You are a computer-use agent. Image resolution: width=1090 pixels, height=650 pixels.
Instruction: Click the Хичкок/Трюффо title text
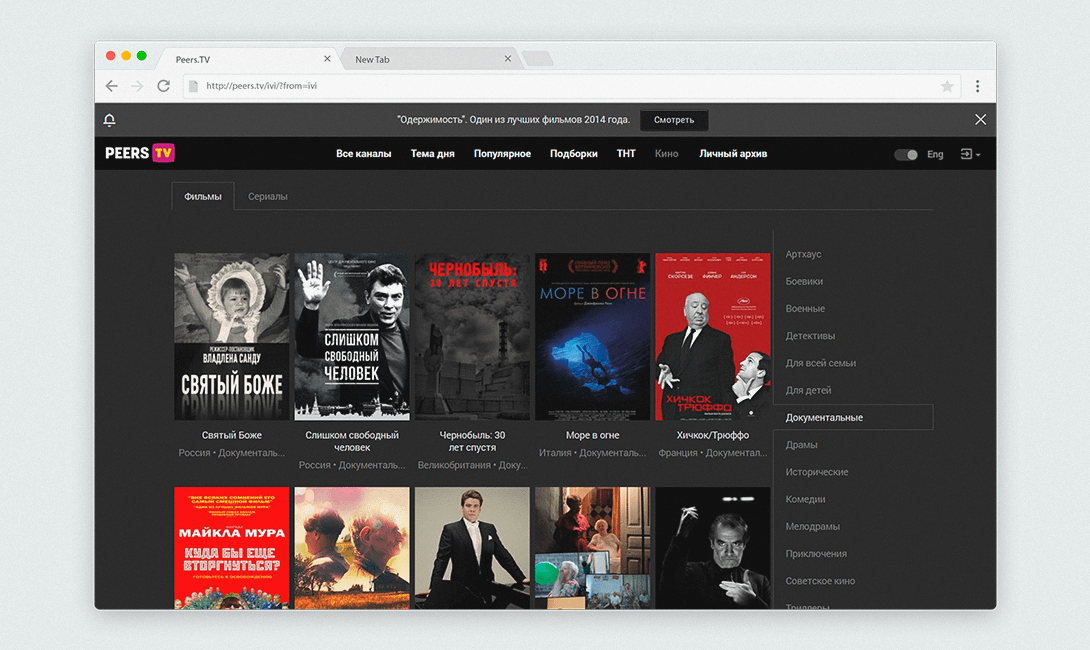(713, 435)
